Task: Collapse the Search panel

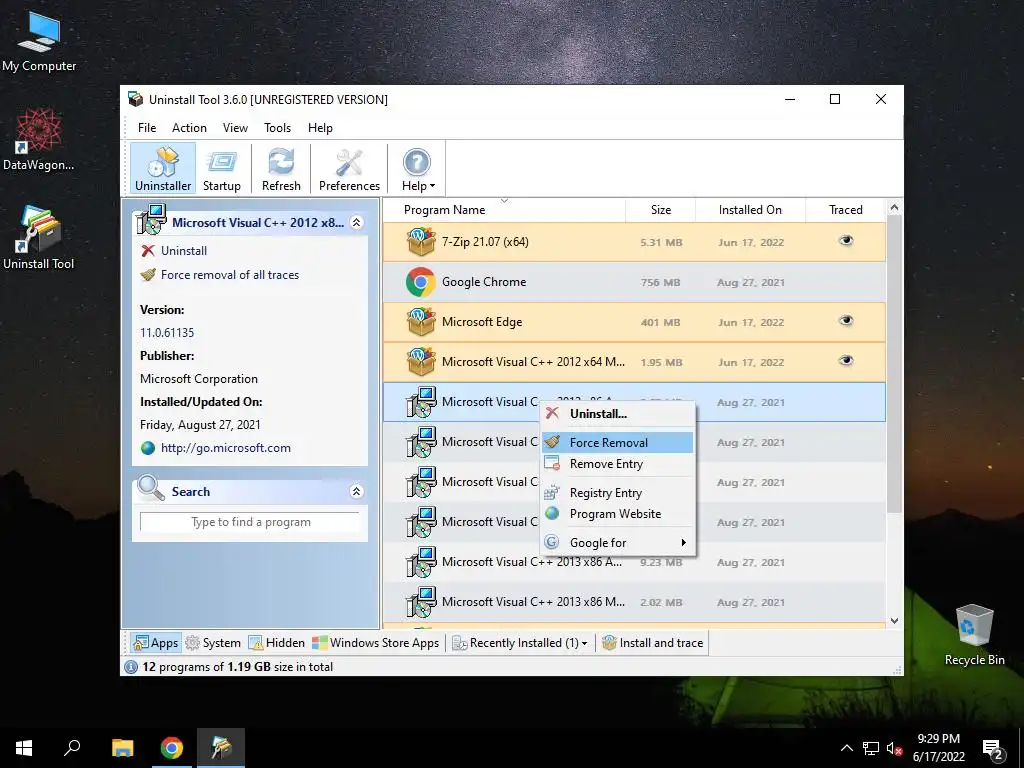Action: click(x=357, y=492)
